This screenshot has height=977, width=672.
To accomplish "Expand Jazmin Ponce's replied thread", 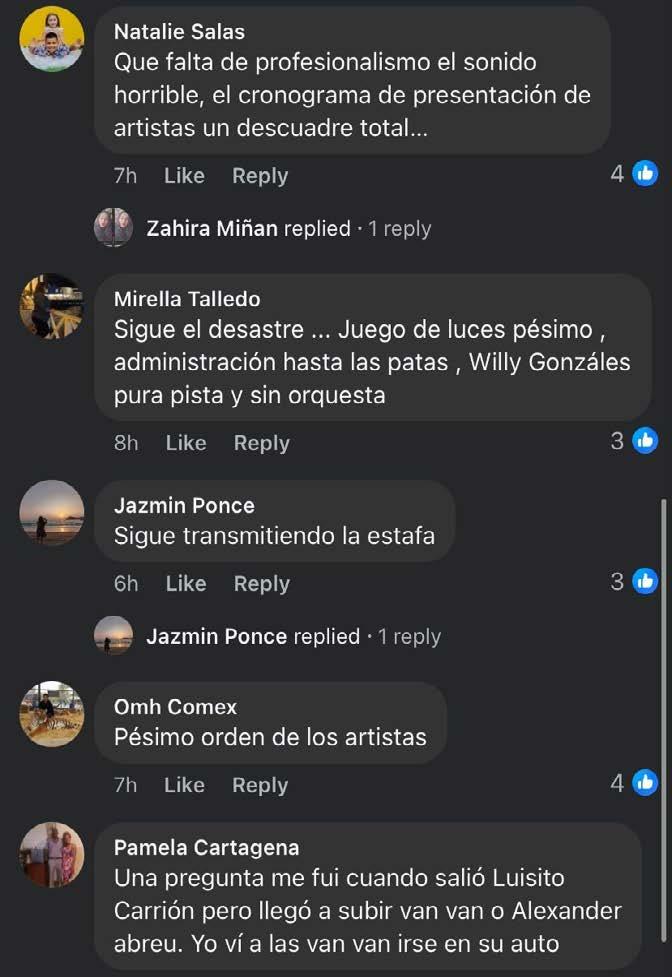I will [x=293, y=637].
